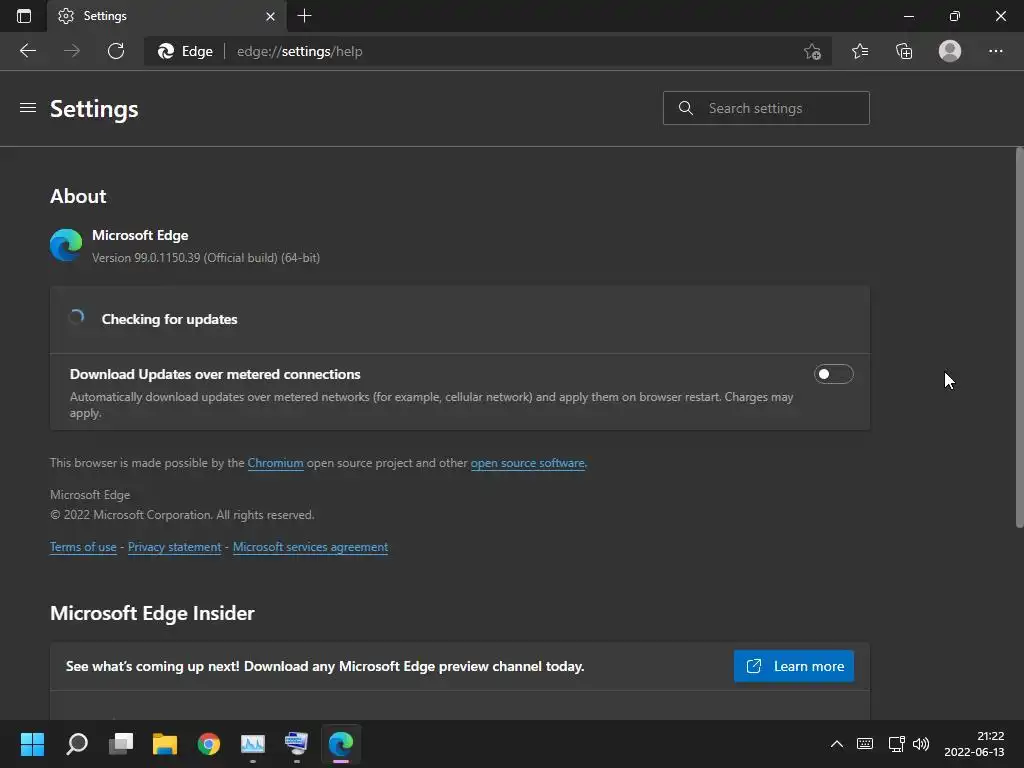Open the profile avatar icon
This screenshot has height=768, width=1024.
[x=950, y=51]
